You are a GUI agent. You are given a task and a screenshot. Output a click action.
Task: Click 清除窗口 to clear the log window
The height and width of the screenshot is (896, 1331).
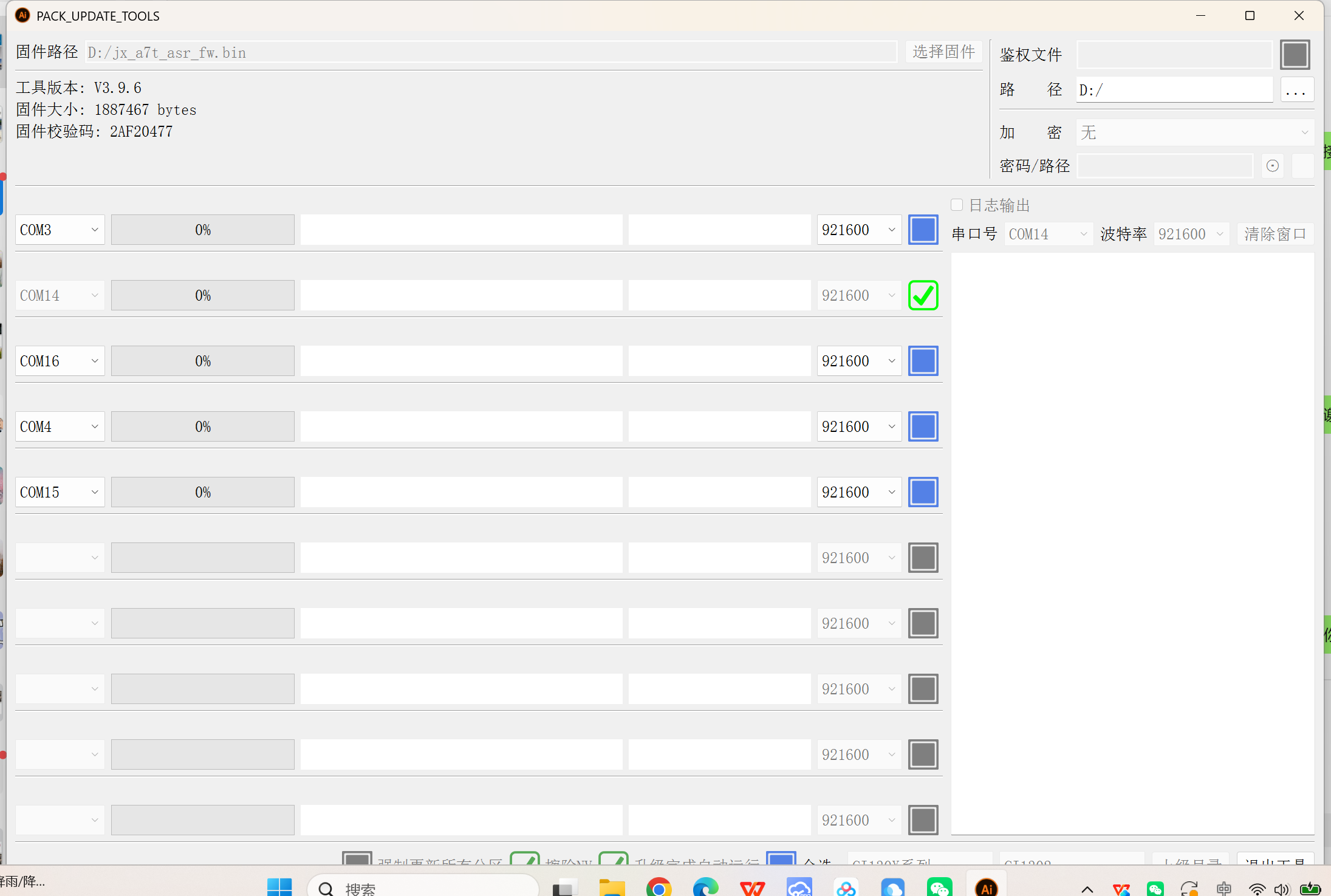[x=1275, y=233]
